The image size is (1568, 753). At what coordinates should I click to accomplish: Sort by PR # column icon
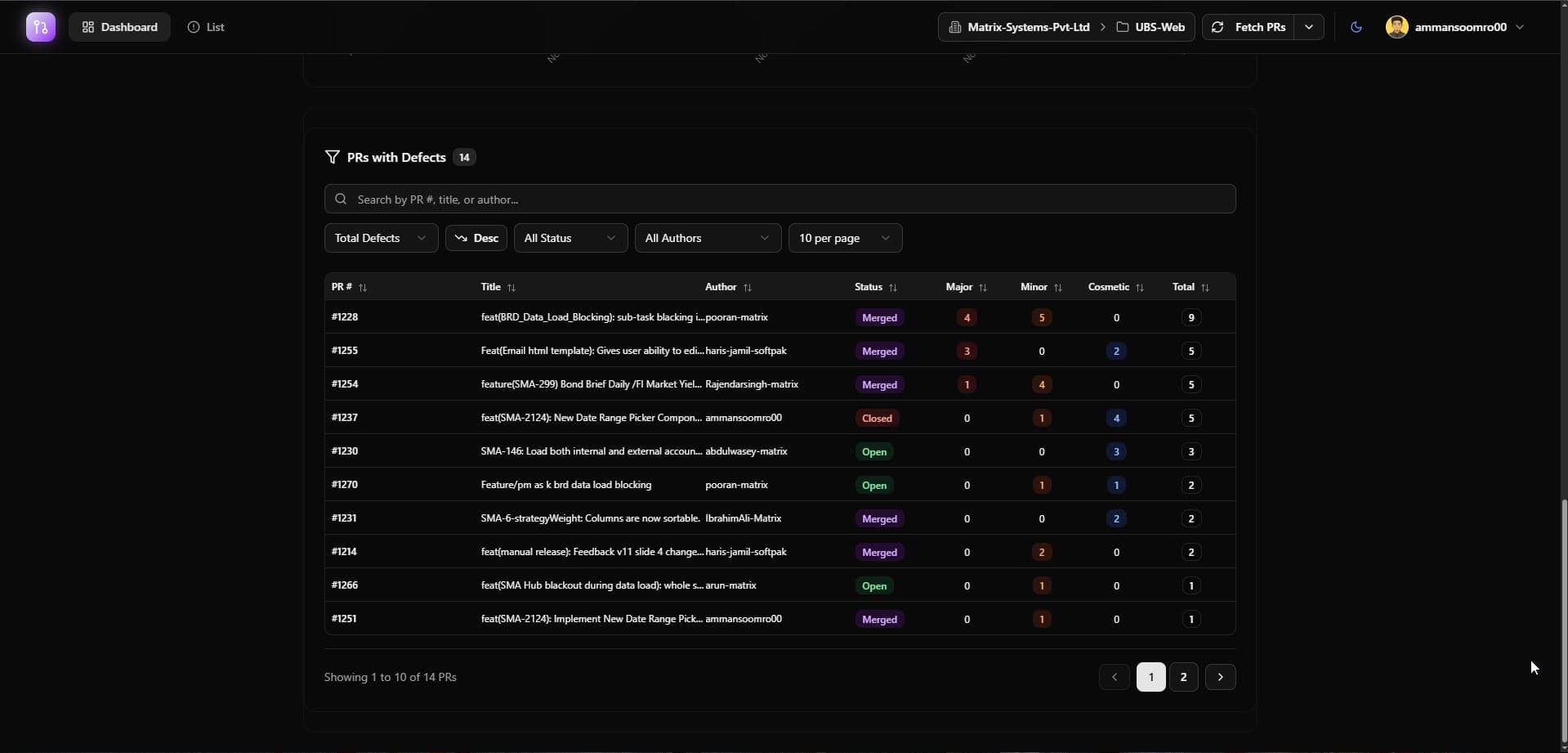pyautogui.click(x=363, y=287)
